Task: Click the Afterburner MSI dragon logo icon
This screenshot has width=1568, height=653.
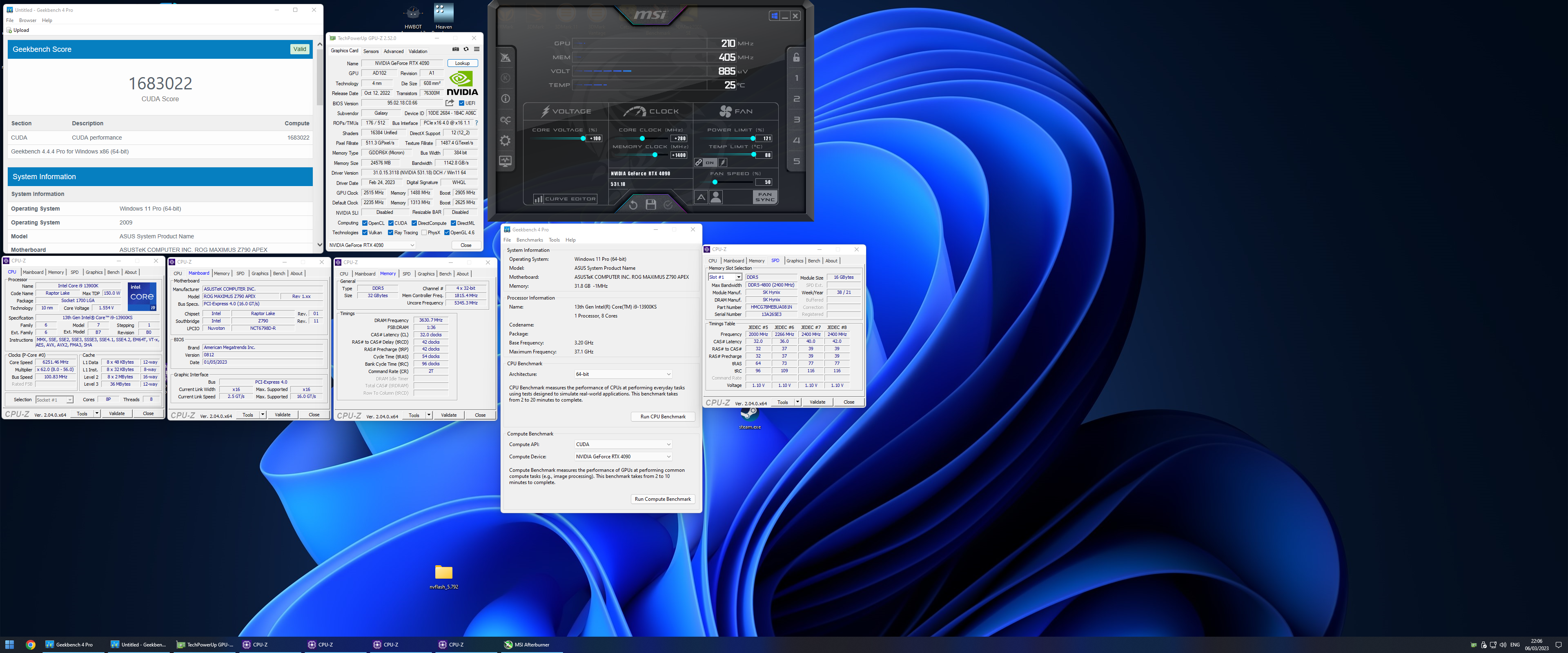Action: [505, 58]
